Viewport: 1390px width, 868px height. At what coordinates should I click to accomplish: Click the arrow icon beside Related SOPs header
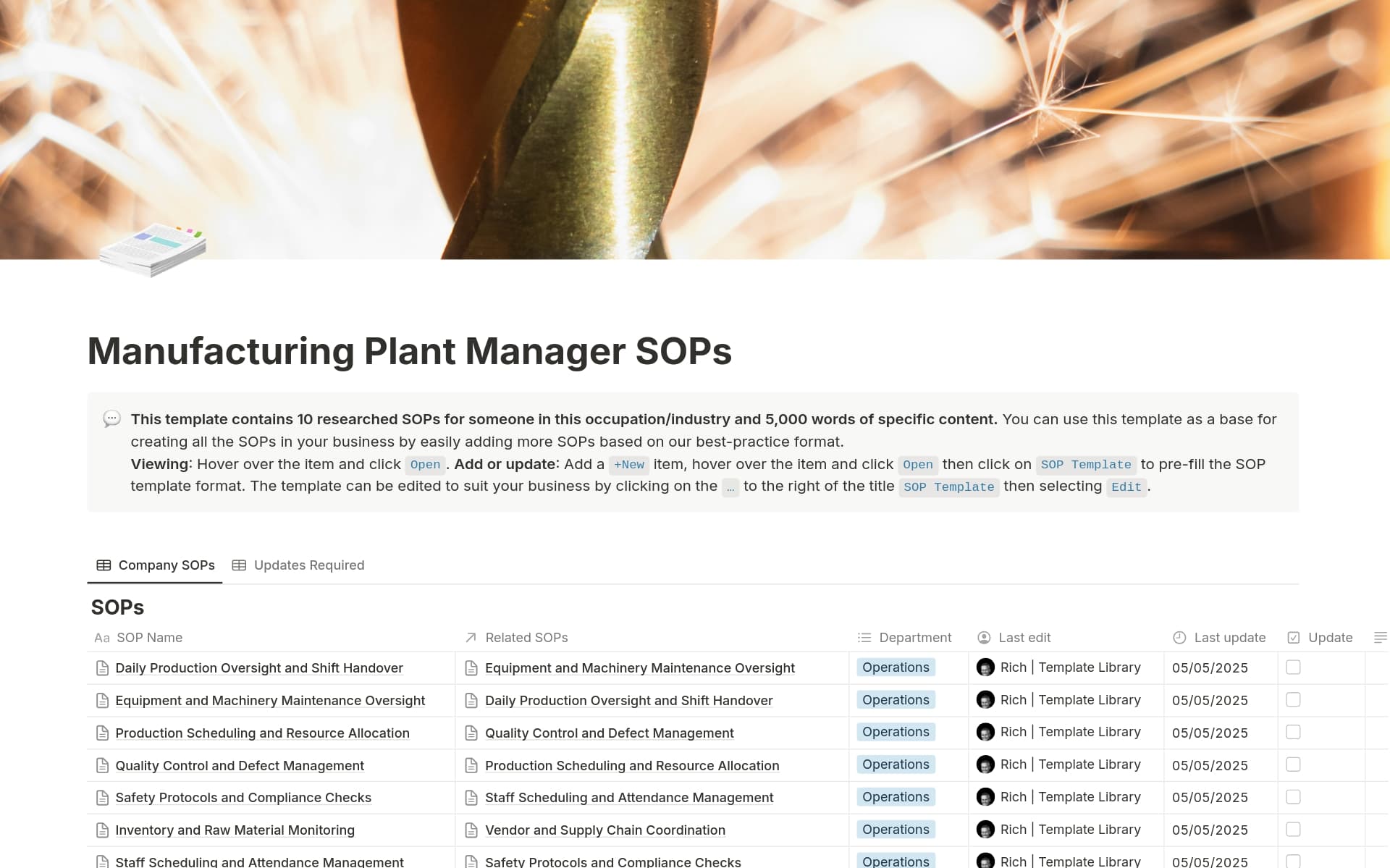click(470, 638)
